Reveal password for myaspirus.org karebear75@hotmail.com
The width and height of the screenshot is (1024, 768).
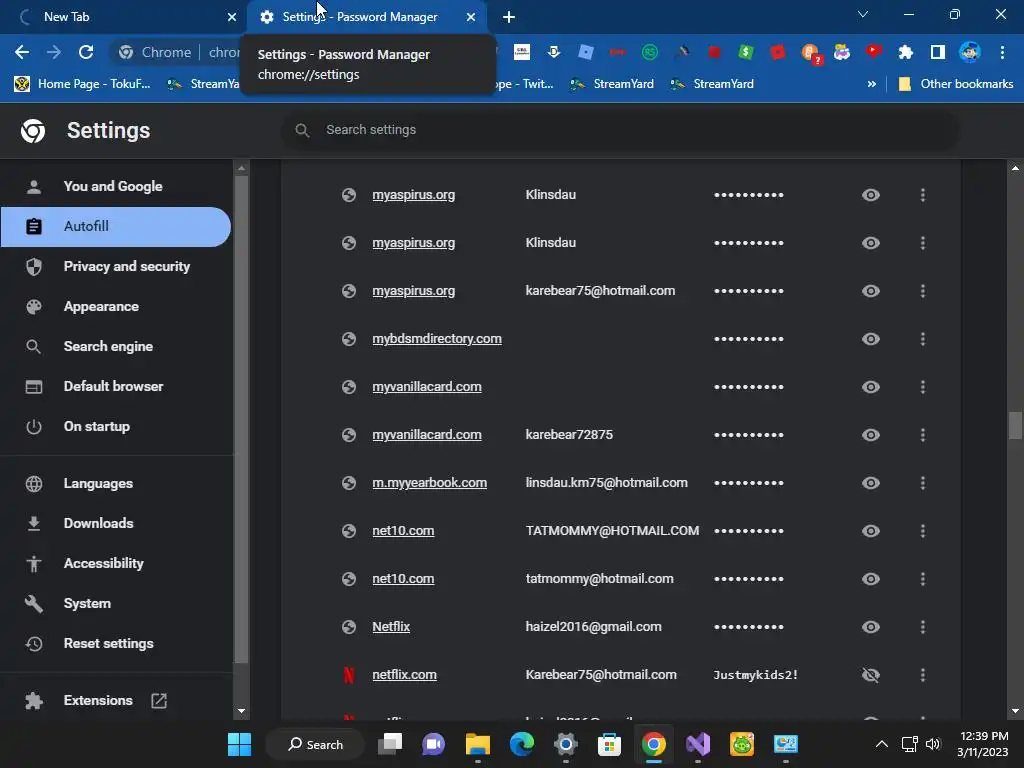pyautogui.click(x=871, y=291)
